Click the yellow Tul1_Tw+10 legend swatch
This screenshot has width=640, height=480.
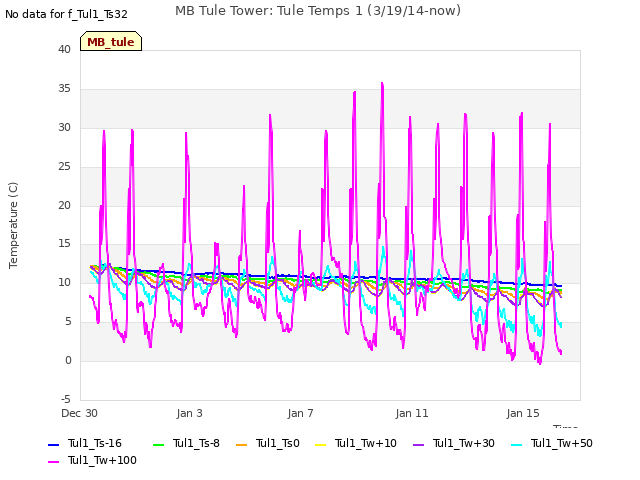[x=321, y=444]
